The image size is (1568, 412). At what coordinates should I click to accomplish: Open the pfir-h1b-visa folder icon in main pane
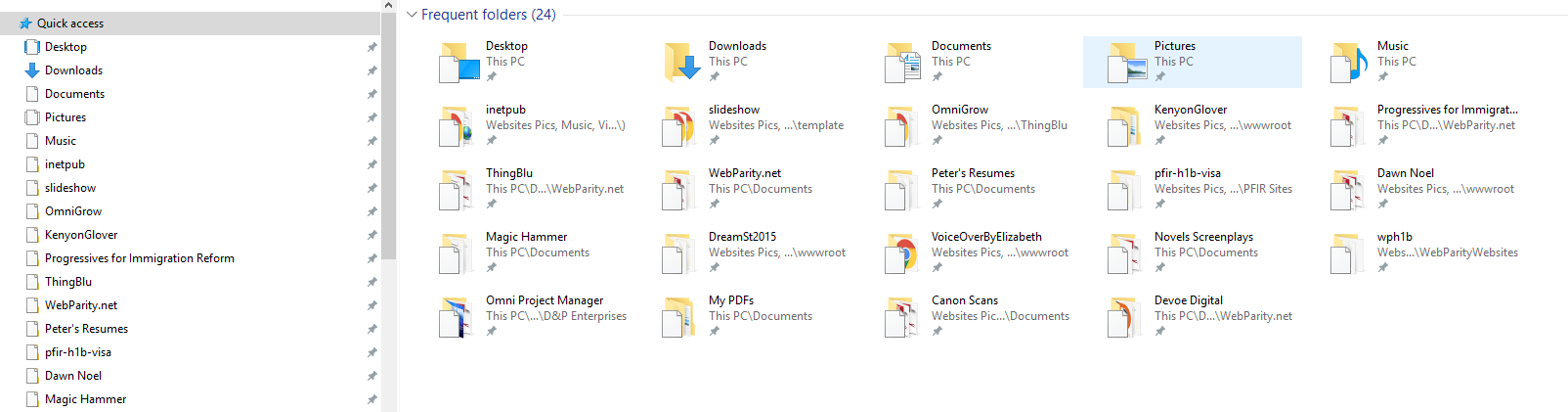1126,190
